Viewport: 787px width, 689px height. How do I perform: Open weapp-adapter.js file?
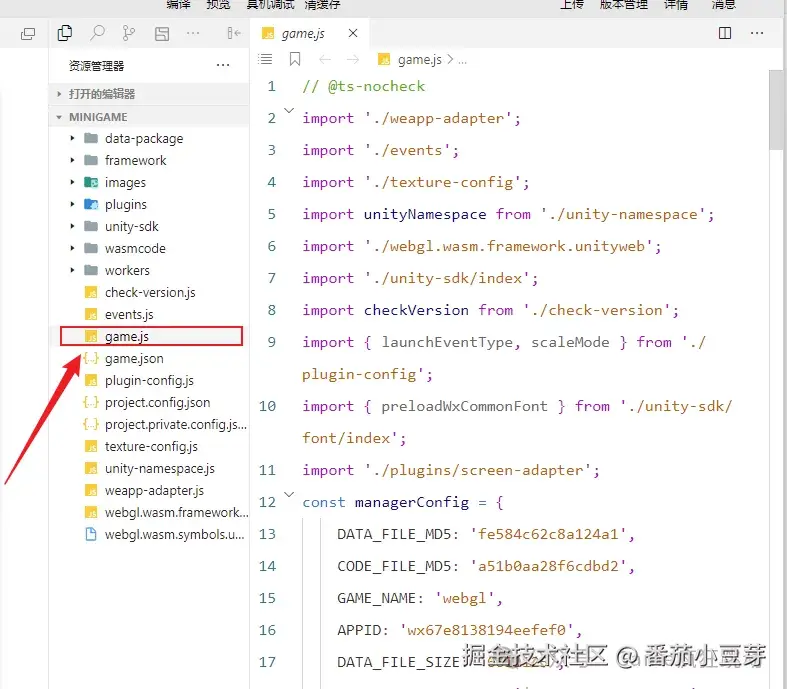click(149, 491)
